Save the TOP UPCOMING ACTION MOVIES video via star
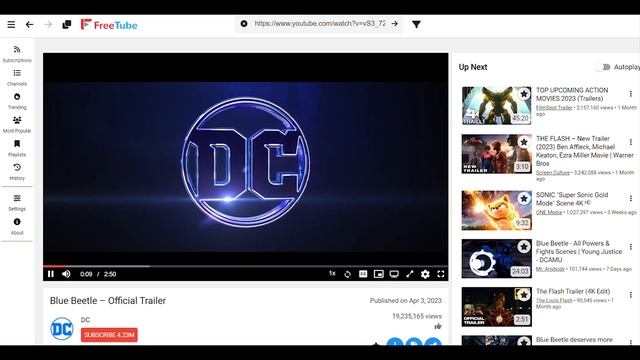 point(524,94)
